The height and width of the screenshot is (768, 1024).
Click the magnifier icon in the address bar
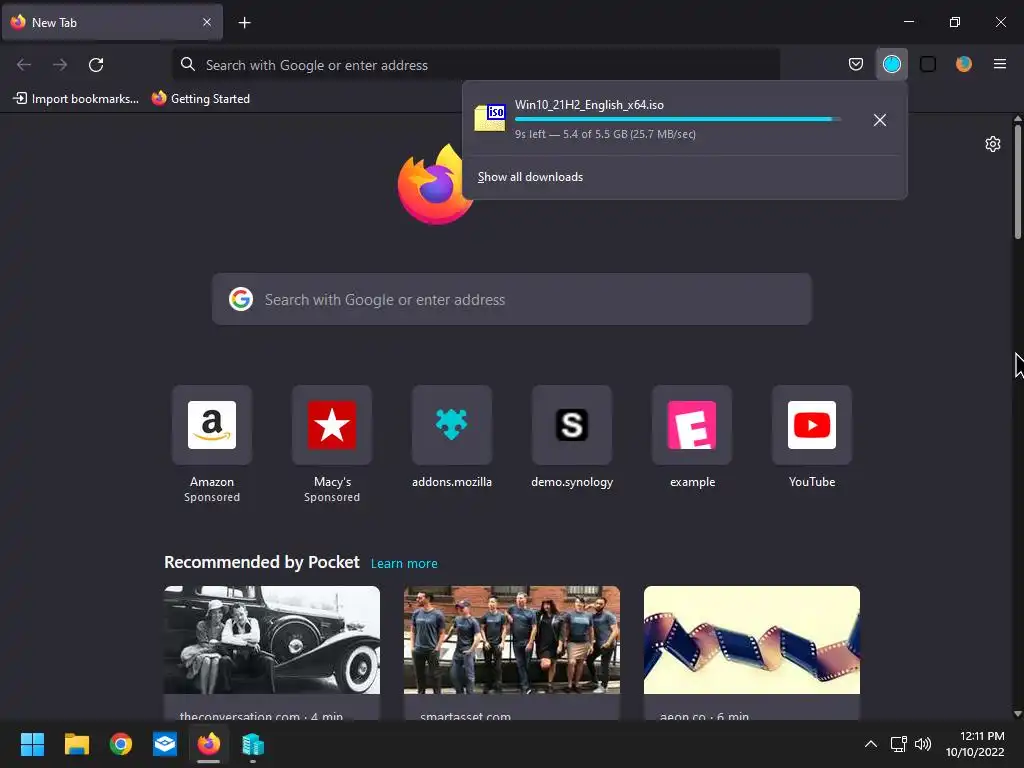coord(188,64)
